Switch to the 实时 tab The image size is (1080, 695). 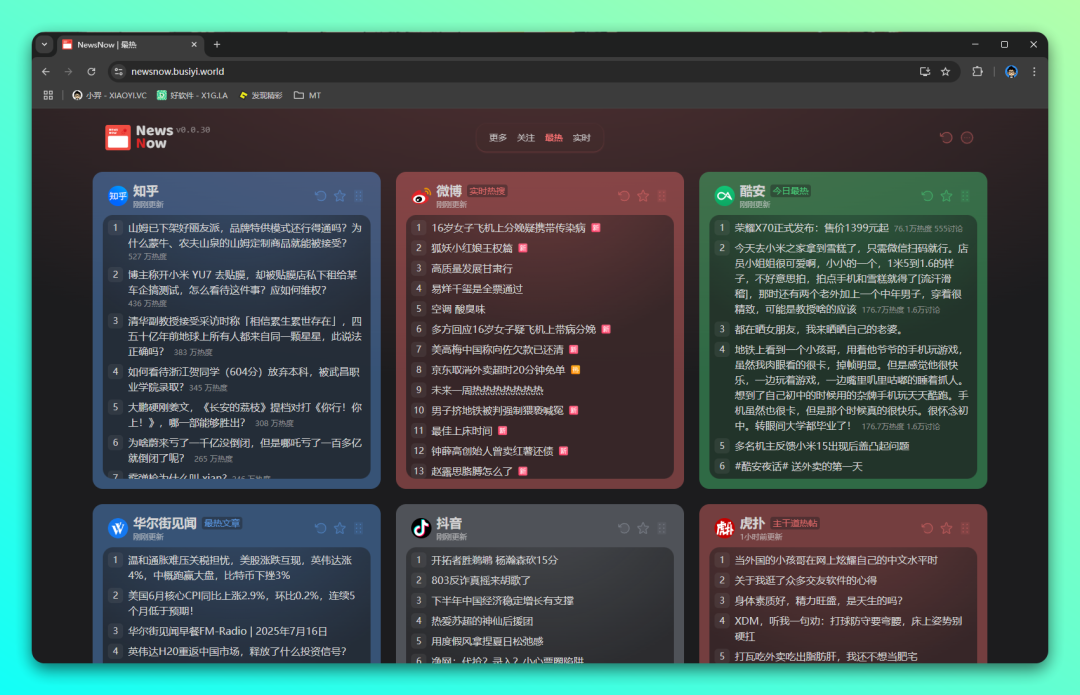point(582,138)
